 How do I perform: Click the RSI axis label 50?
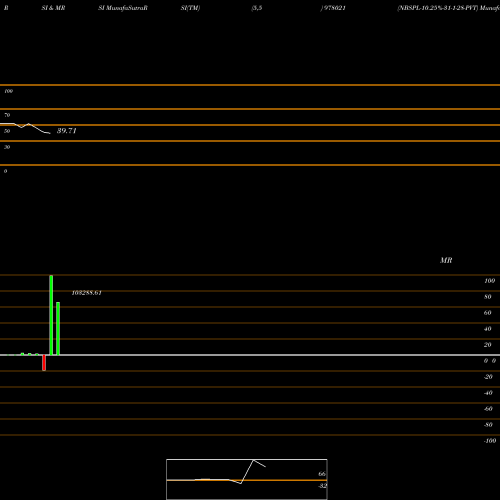pos(7,131)
